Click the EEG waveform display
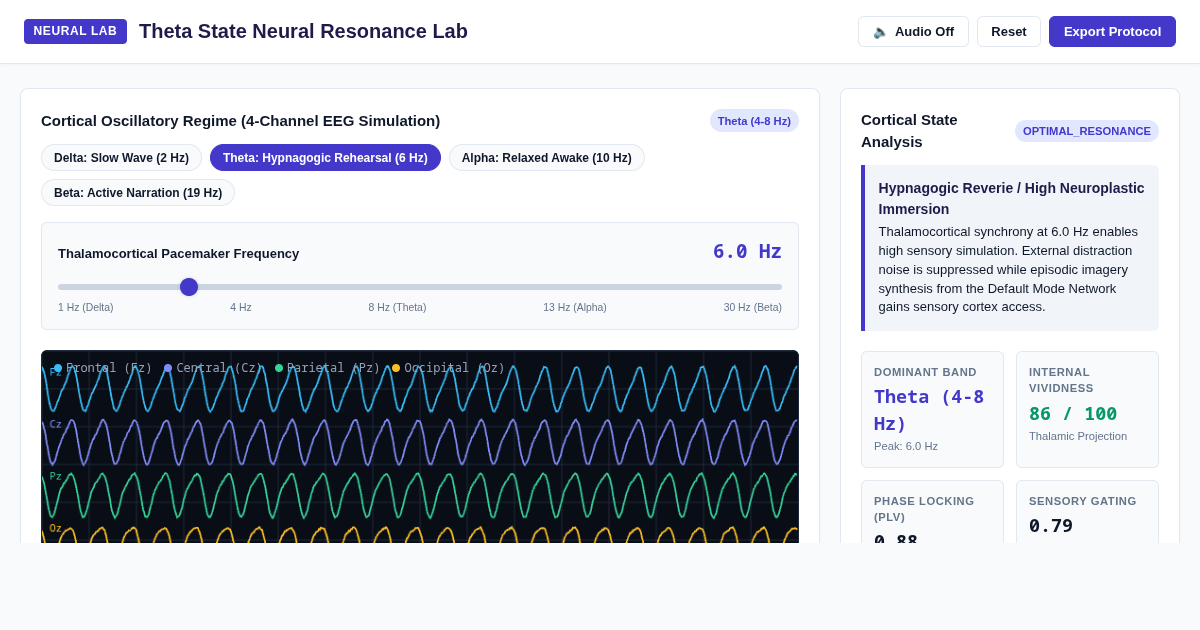 (x=420, y=447)
